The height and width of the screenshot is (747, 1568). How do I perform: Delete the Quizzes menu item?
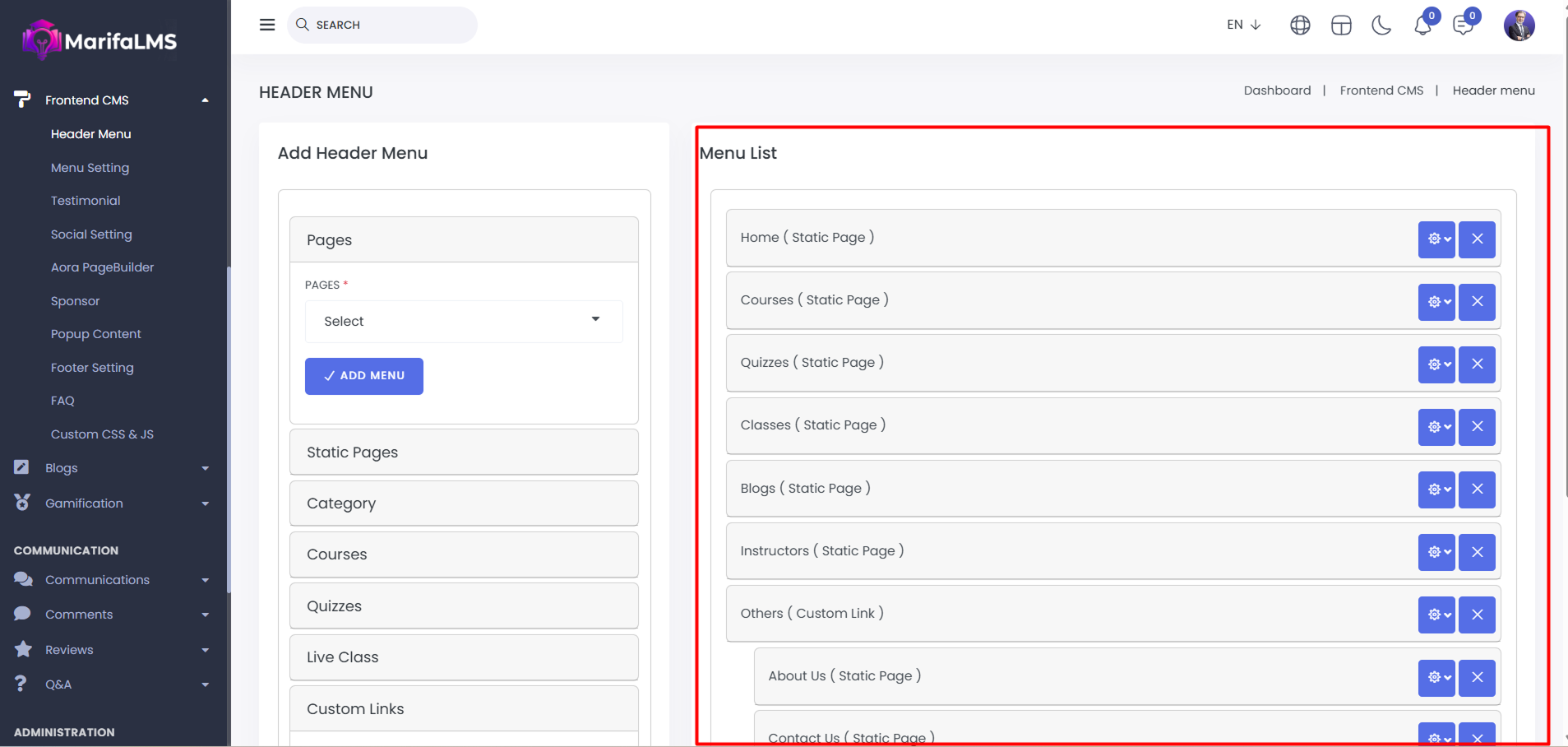coord(1477,364)
